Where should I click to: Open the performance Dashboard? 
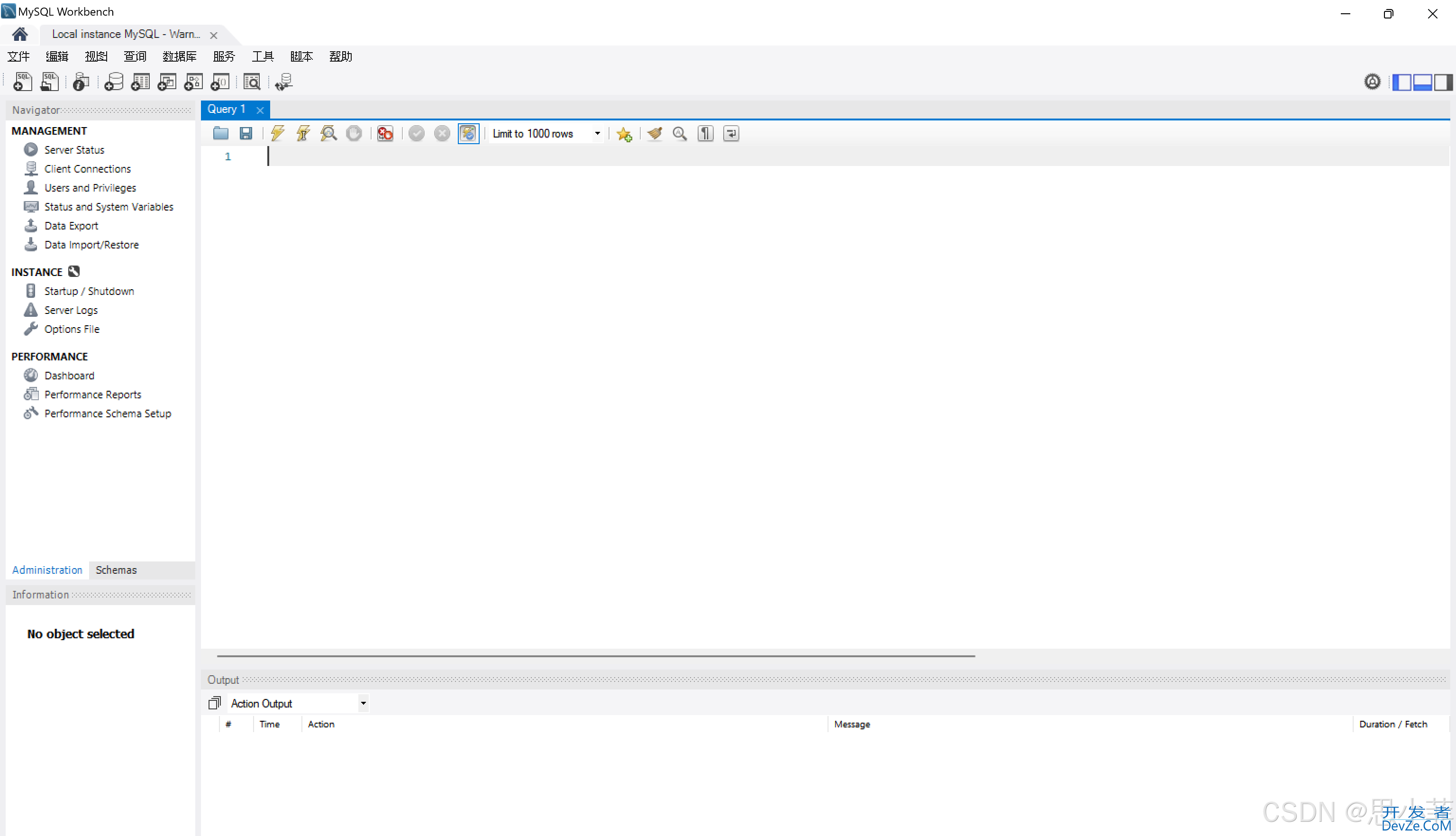pyautogui.click(x=70, y=376)
